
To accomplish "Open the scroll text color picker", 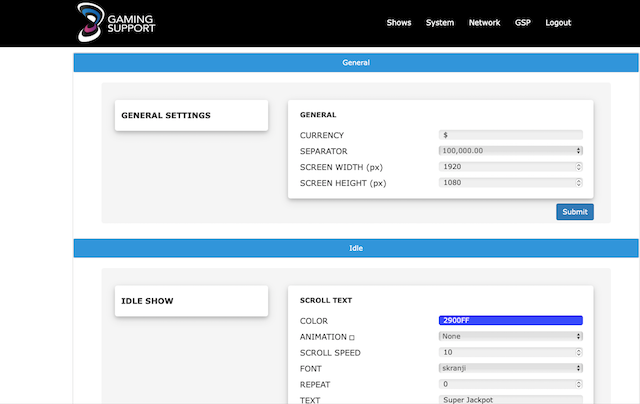I will pos(510,321).
